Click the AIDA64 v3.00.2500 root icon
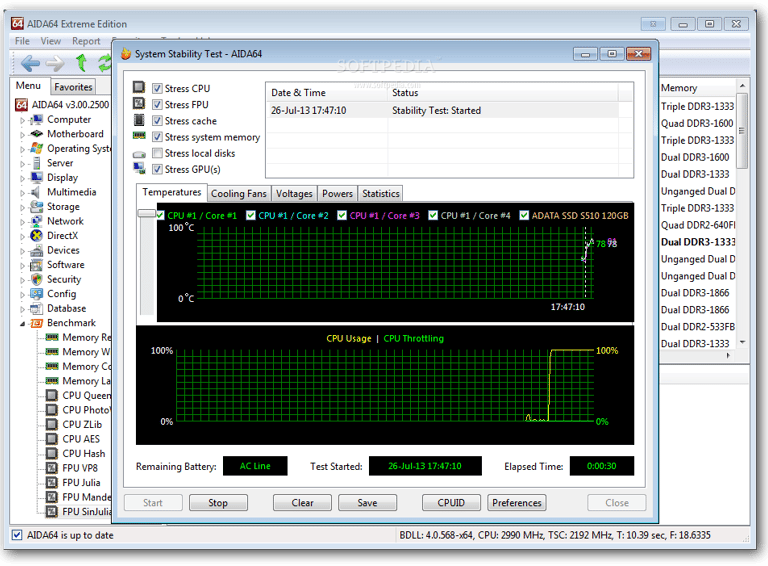This screenshot has width=768, height=566. coord(21,105)
